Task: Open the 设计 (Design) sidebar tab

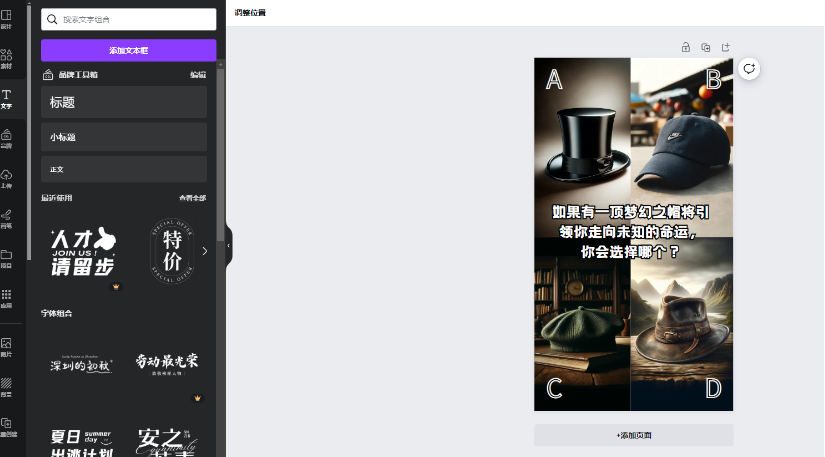Action: click(x=6, y=19)
